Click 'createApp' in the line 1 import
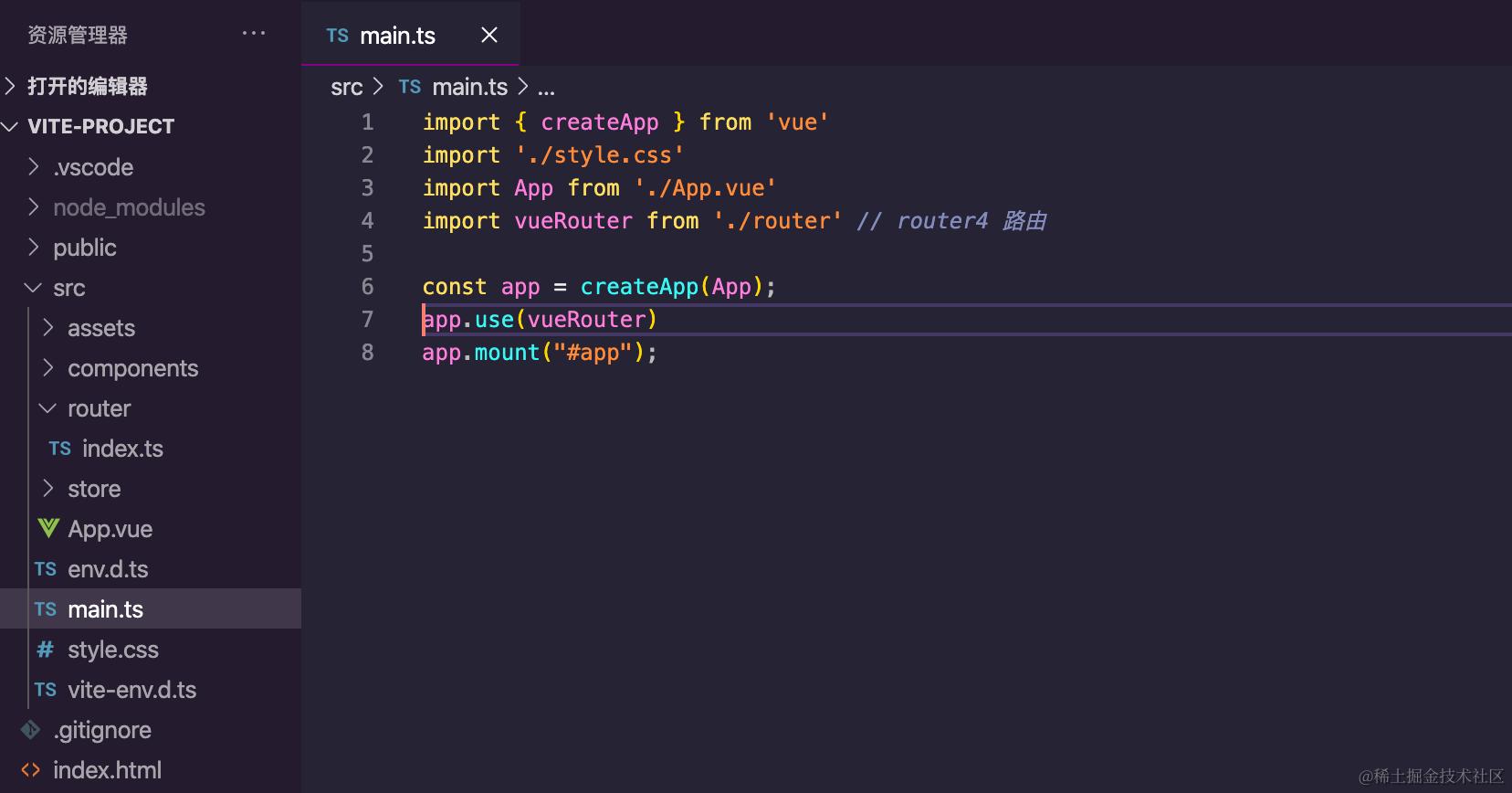Image resolution: width=1512 pixels, height=793 pixels. pyautogui.click(x=600, y=122)
